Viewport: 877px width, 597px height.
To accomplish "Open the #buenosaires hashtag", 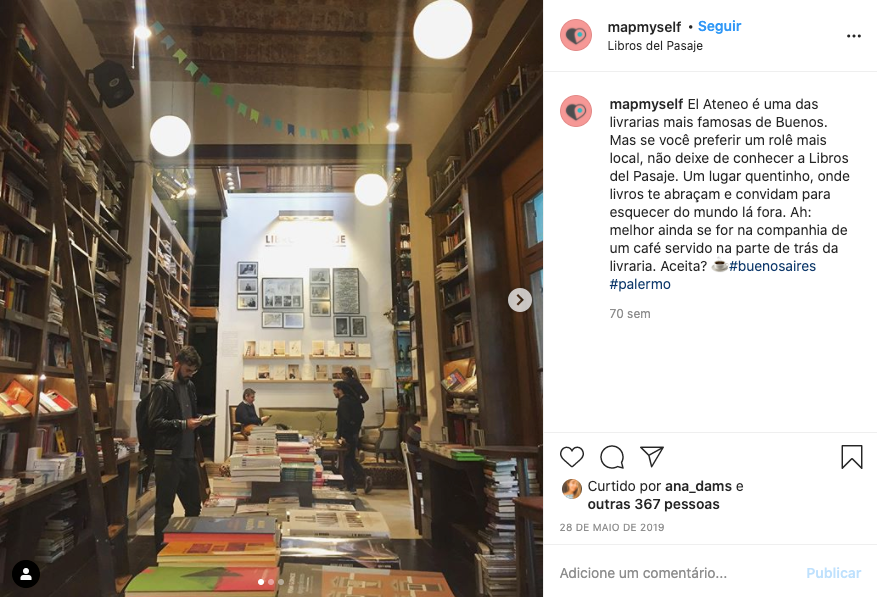I will (772, 266).
